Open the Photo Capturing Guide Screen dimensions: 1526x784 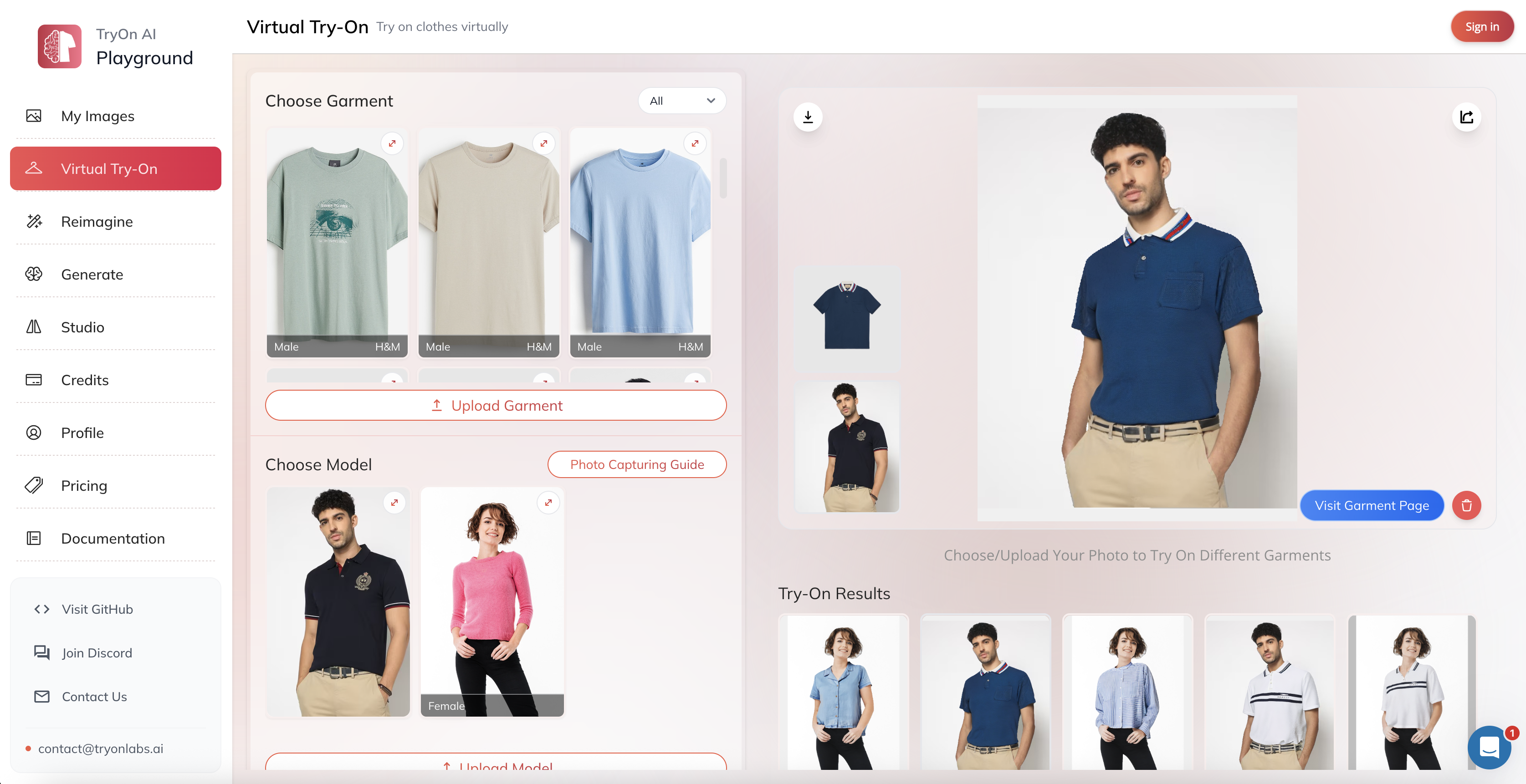point(637,464)
